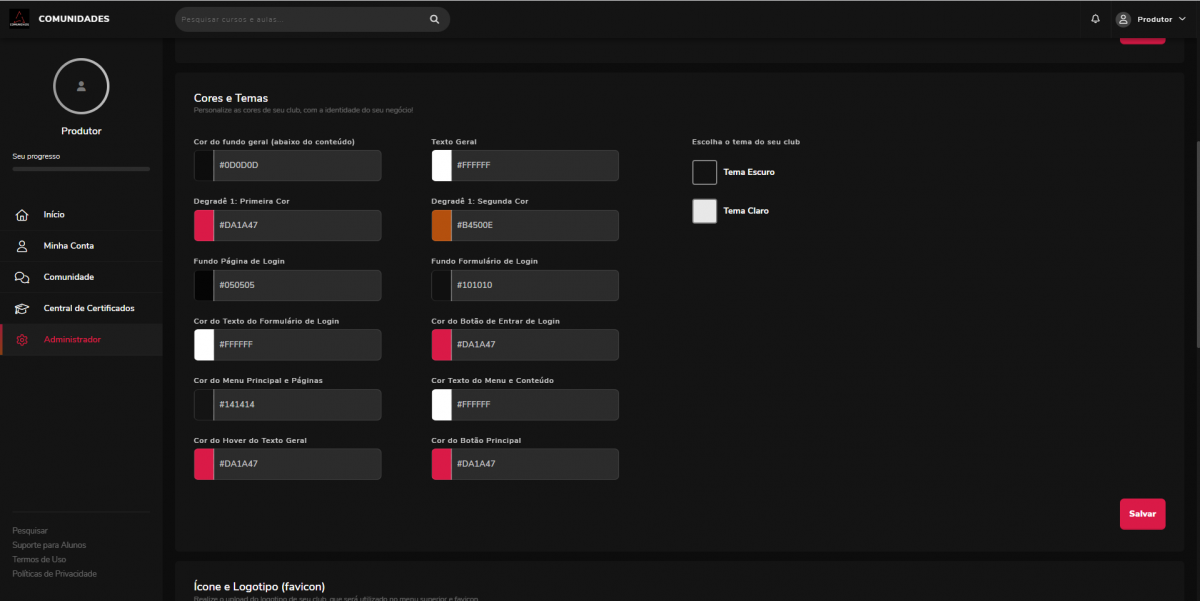Viewport: 1200px width, 601px height.
Task: Click the Administrador gear icon
Action: click(x=22, y=340)
